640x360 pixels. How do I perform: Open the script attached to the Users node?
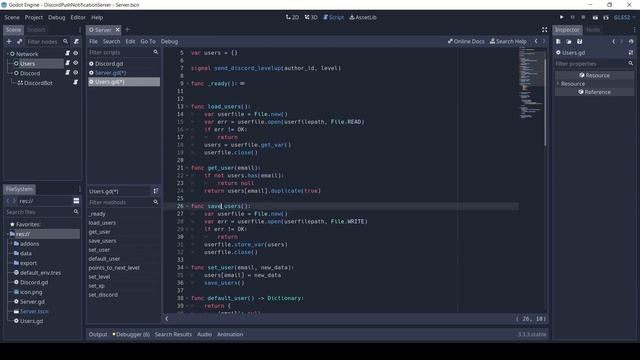click(x=67, y=63)
